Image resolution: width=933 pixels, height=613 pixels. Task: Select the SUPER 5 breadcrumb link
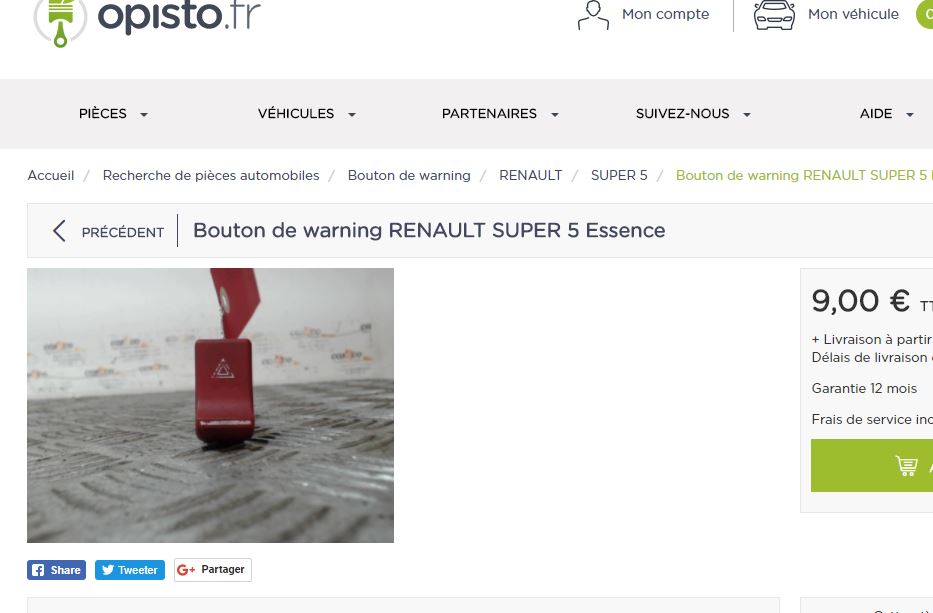[x=619, y=176]
